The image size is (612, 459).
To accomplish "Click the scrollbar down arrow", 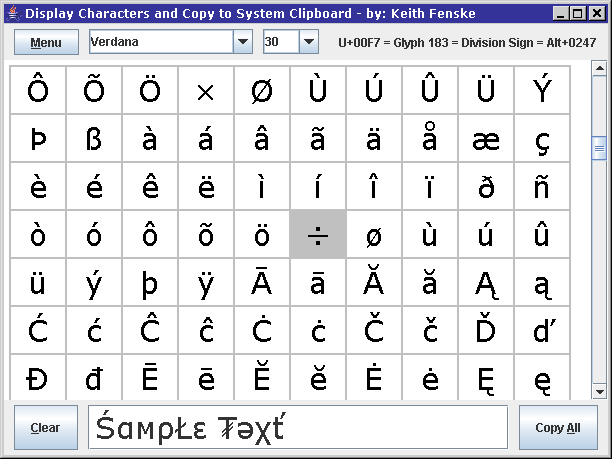I will pos(599,392).
